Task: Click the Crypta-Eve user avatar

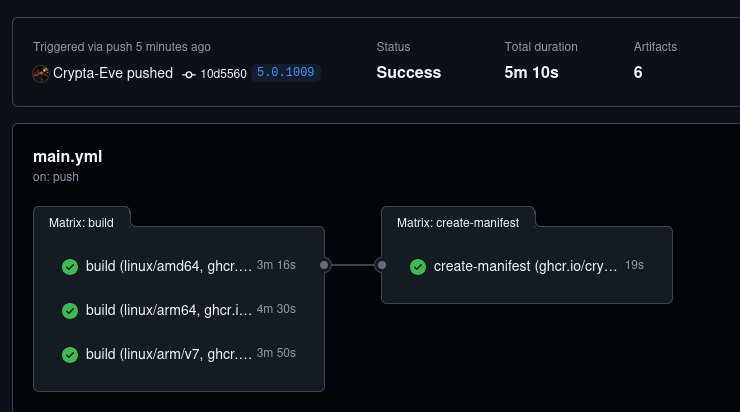Action: [41, 73]
